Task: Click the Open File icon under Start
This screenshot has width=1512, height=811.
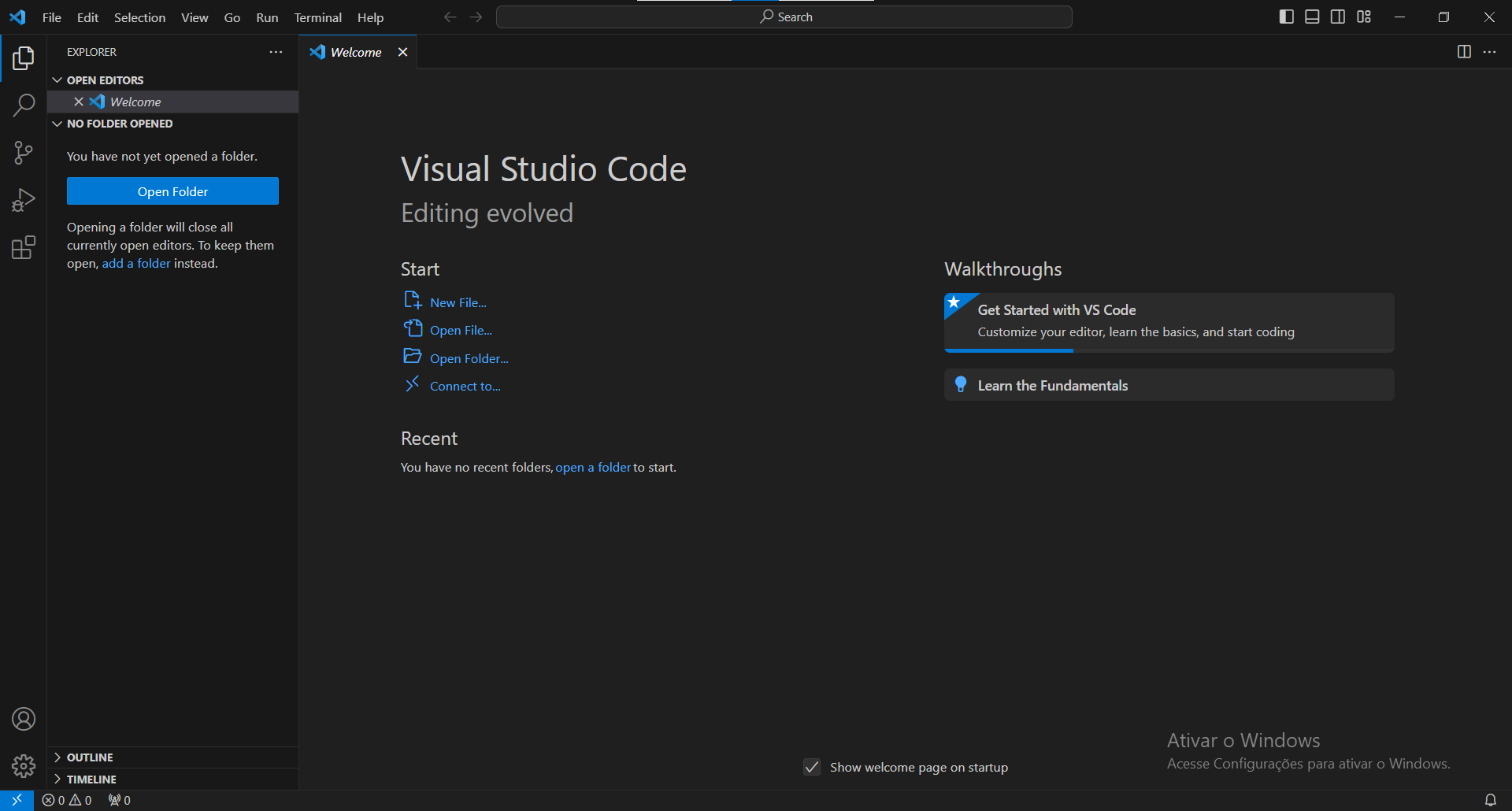Action: point(413,328)
